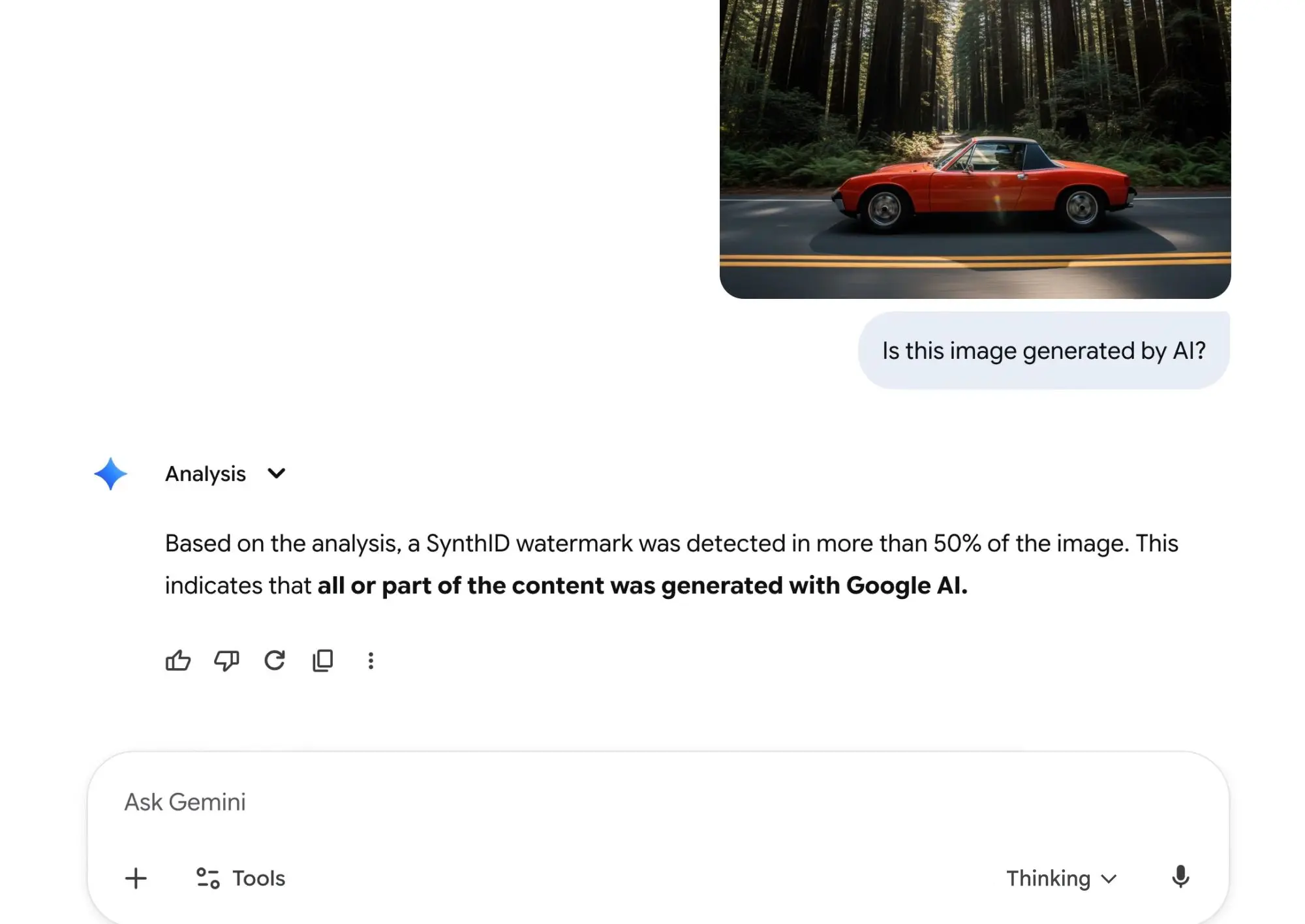Click the blue Gemini sparkle icon

point(110,474)
